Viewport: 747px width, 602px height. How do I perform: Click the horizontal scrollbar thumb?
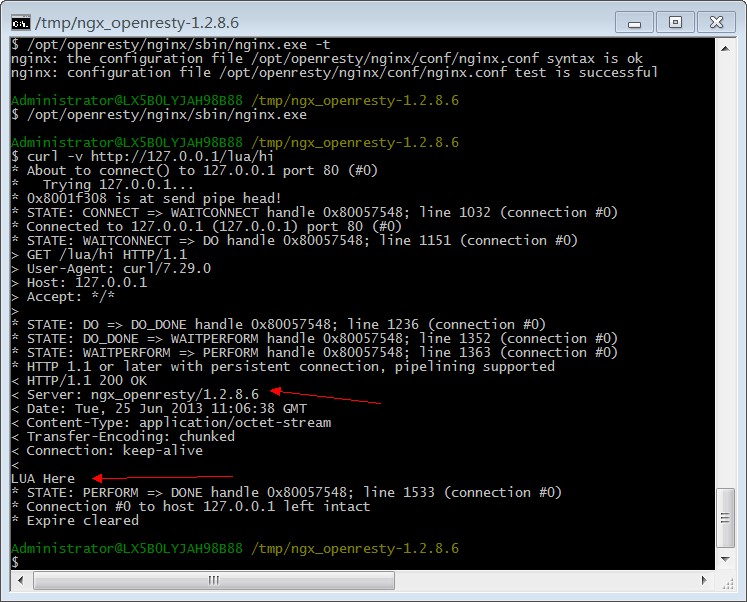pos(214,580)
